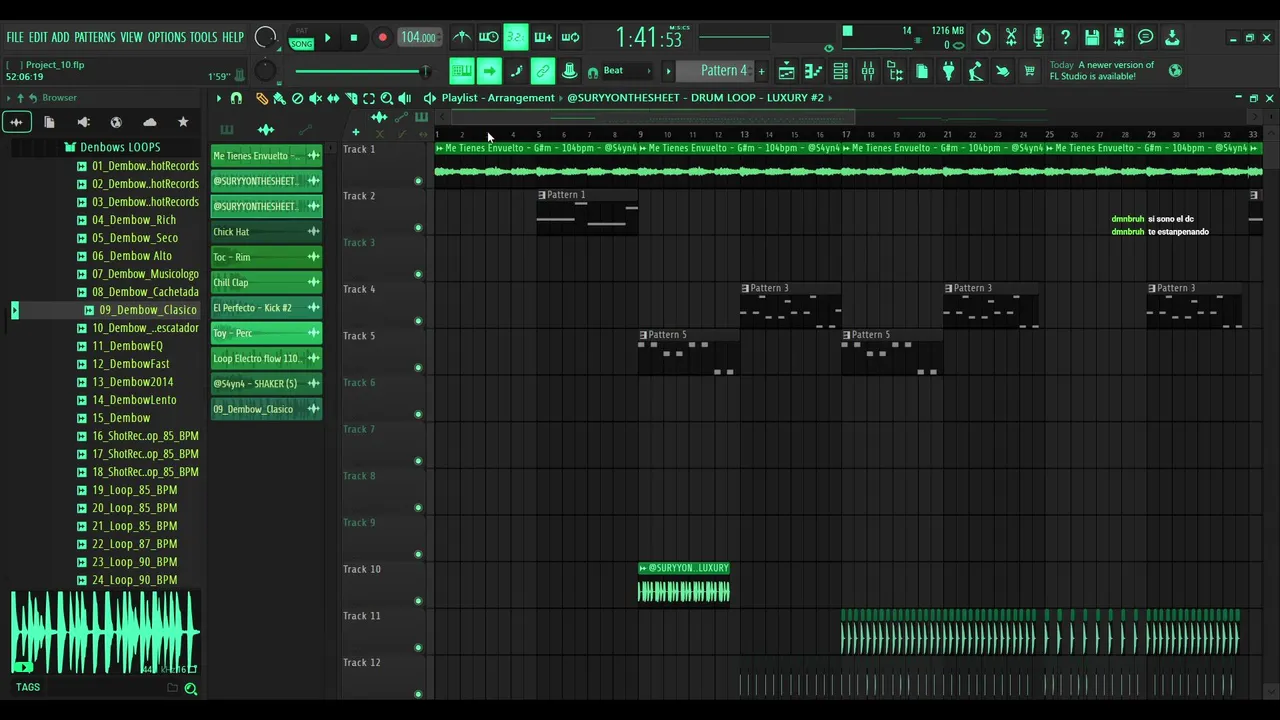
Task: Enable wait for input before recording
Action: coord(488,37)
